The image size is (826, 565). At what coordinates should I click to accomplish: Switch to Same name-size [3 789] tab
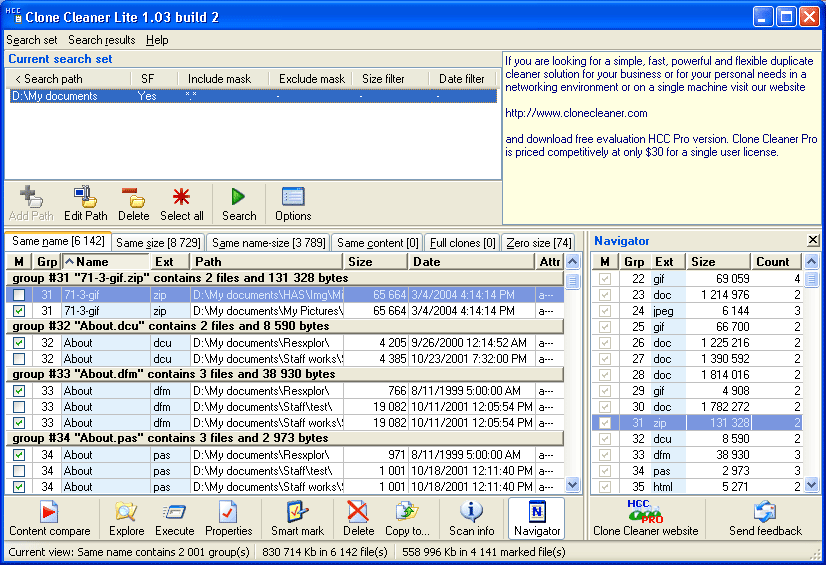tap(268, 243)
